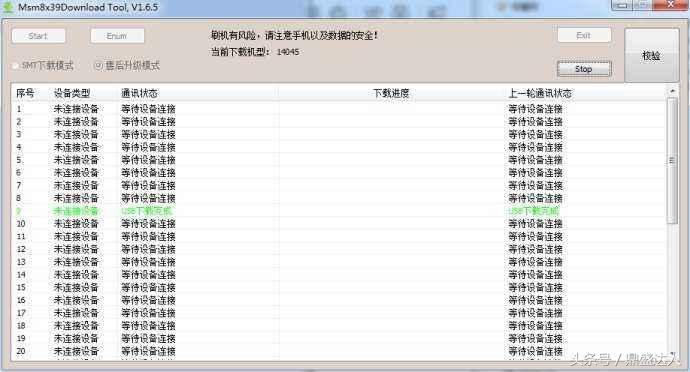Image resolution: width=690 pixels, height=372 pixels.
Task: Click the model number 14045 text
Action: point(288,52)
